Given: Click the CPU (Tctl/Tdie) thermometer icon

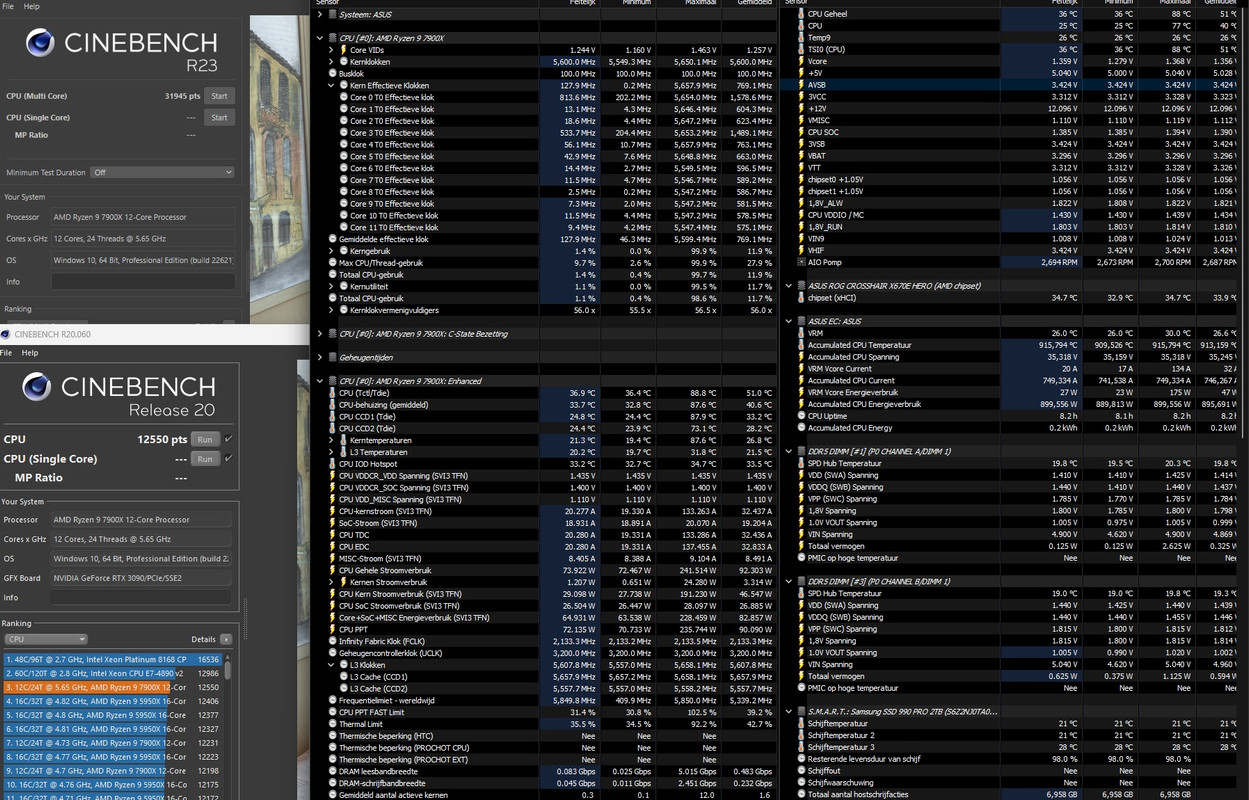Looking at the screenshot, I should pyautogui.click(x=332, y=393).
